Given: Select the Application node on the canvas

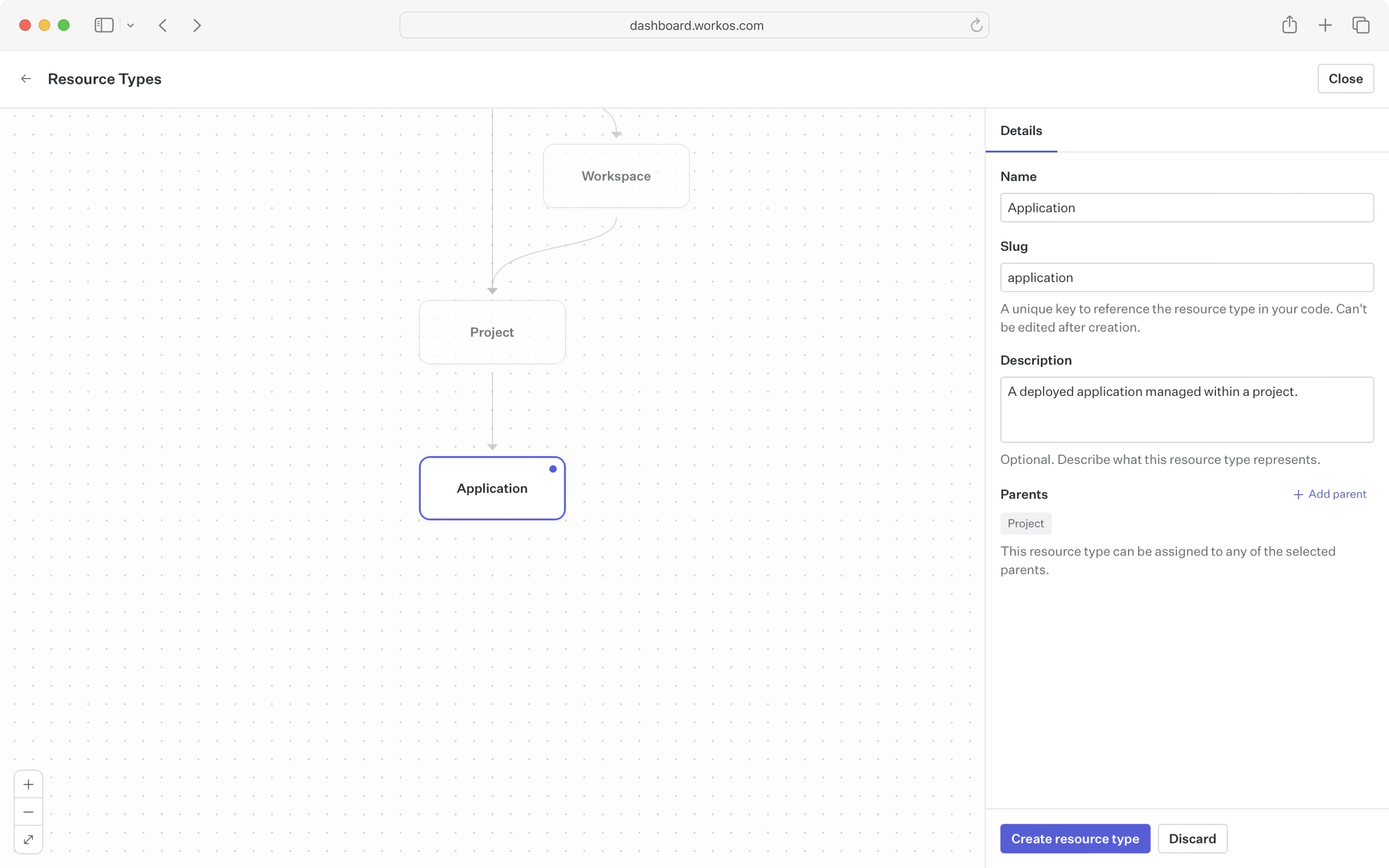Looking at the screenshot, I should (x=492, y=488).
